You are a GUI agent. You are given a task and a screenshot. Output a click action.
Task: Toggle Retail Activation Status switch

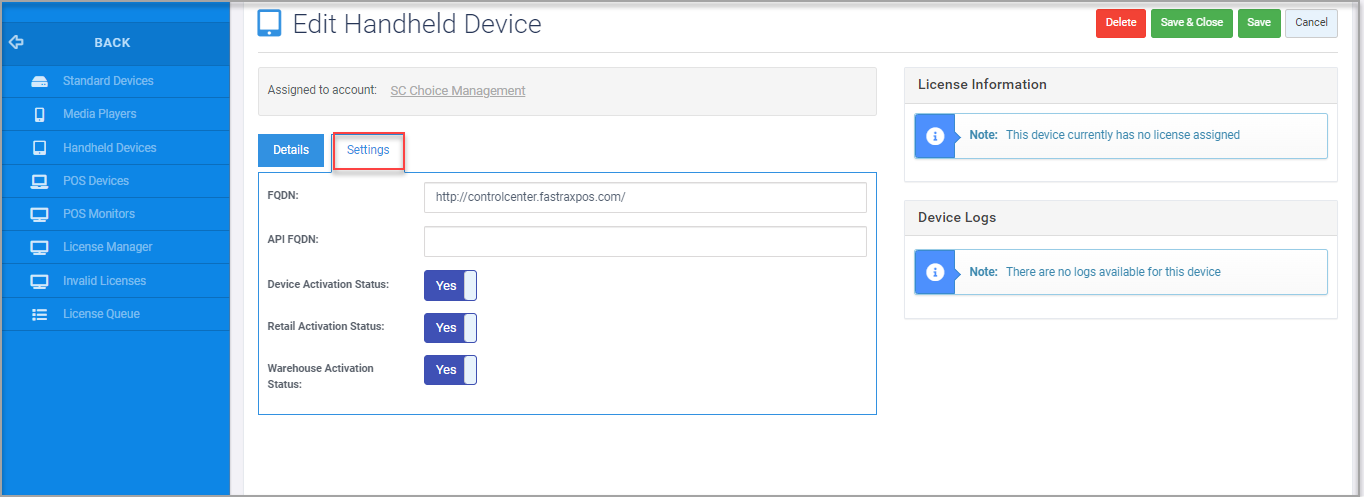[x=451, y=328]
